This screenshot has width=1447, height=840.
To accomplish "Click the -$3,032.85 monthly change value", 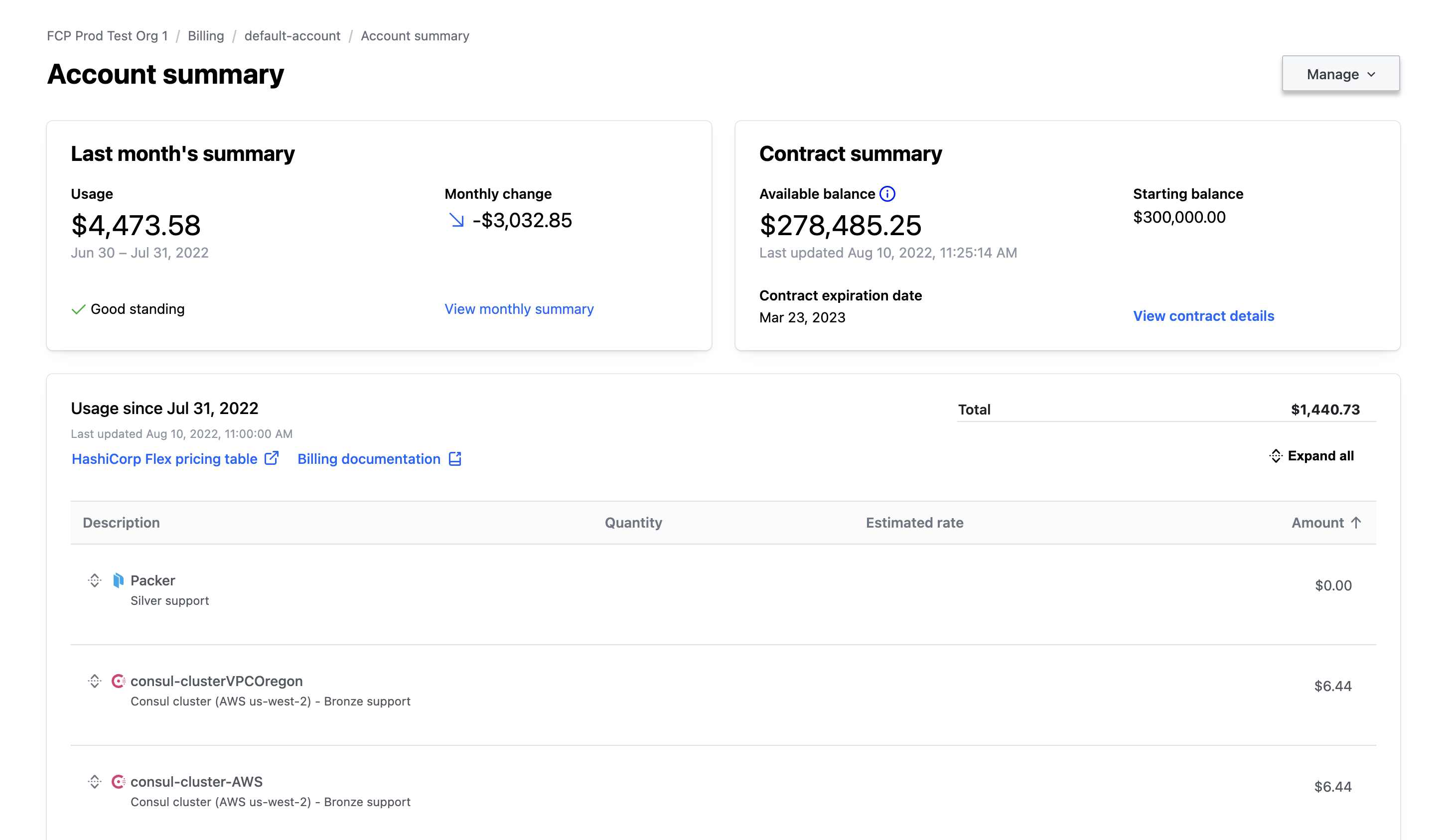I will click(x=522, y=221).
